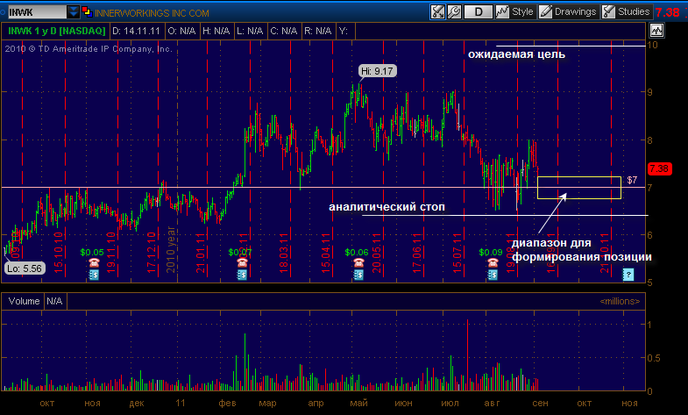Click the flask icon beside Studies
Image resolution: width=688 pixels, height=415 pixels.
click(609, 12)
